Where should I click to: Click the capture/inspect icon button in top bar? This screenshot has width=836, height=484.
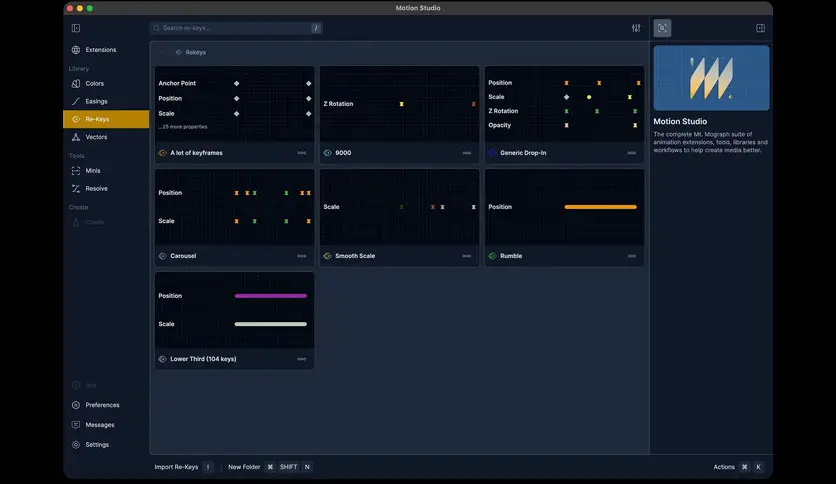662,28
